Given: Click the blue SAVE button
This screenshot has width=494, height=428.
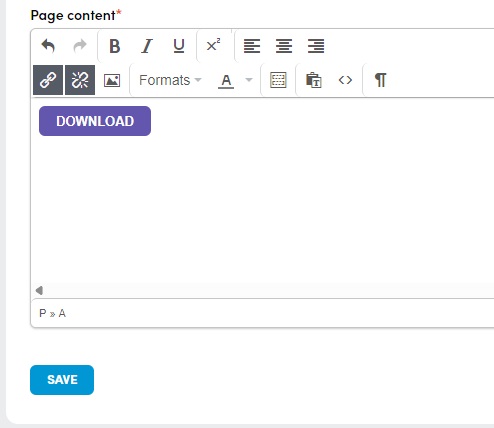Looking at the screenshot, I should point(62,380).
